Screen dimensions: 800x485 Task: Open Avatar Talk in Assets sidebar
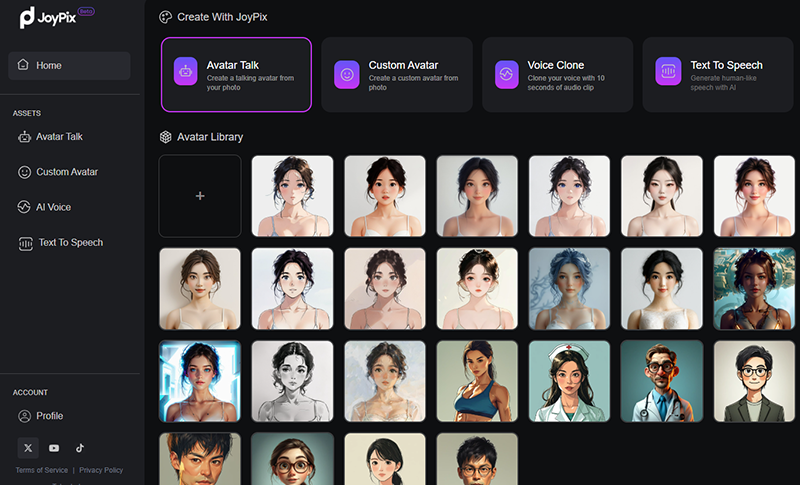point(59,137)
